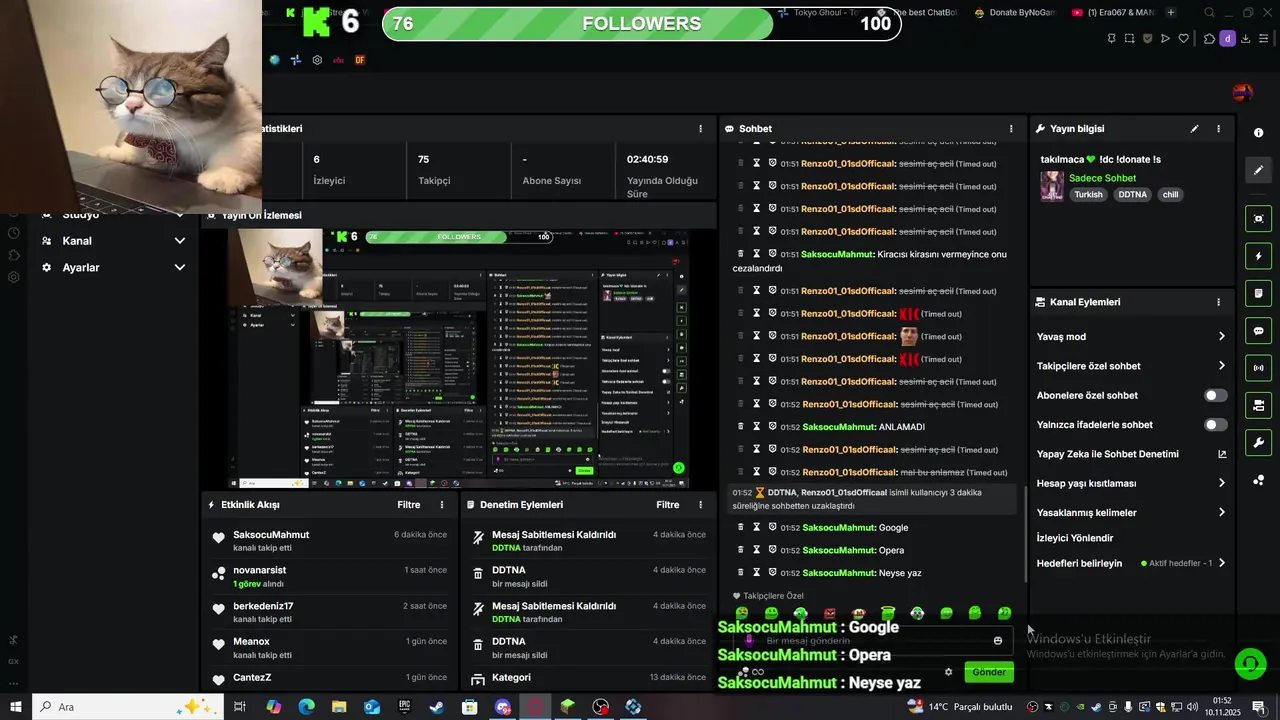Timeout sender of Google message hourglass
The height and width of the screenshot is (720, 1280).
tap(757, 528)
